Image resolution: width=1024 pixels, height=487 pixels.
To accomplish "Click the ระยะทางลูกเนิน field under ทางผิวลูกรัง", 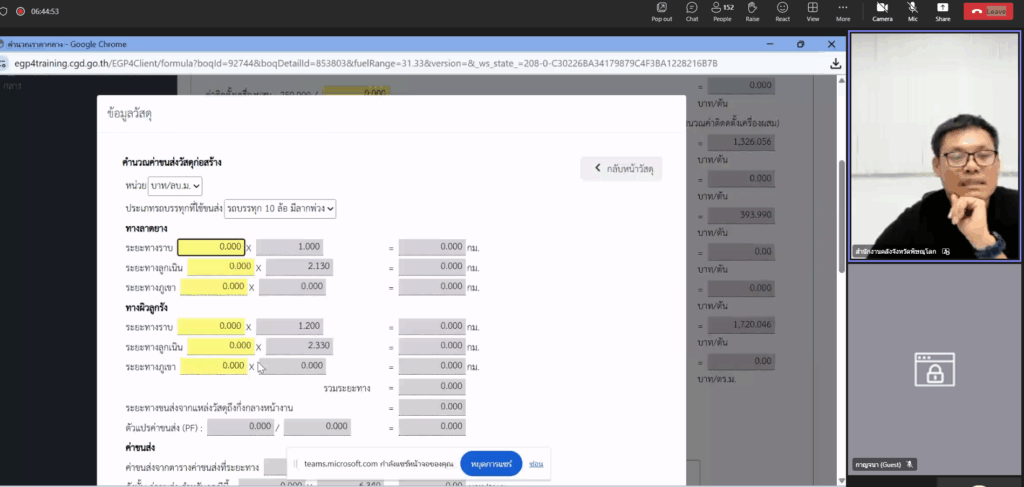I will [x=220, y=346].
